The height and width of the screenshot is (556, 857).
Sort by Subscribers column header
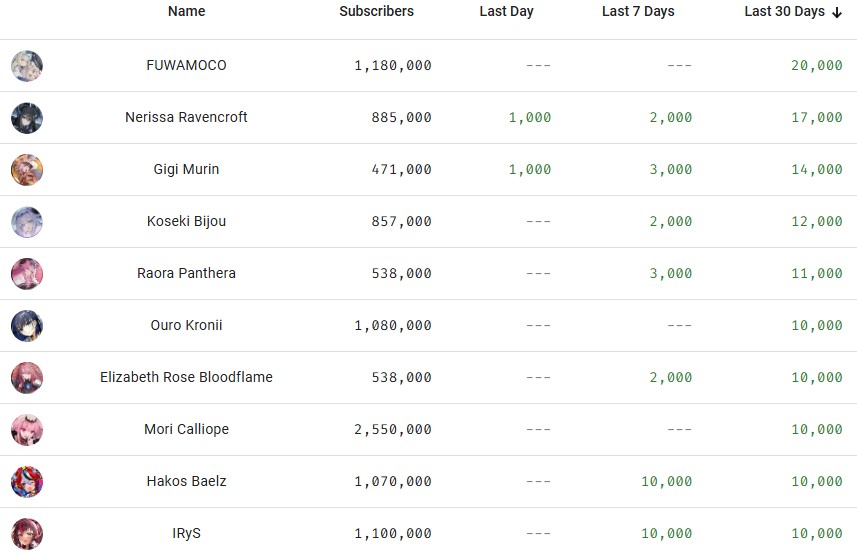376,12
